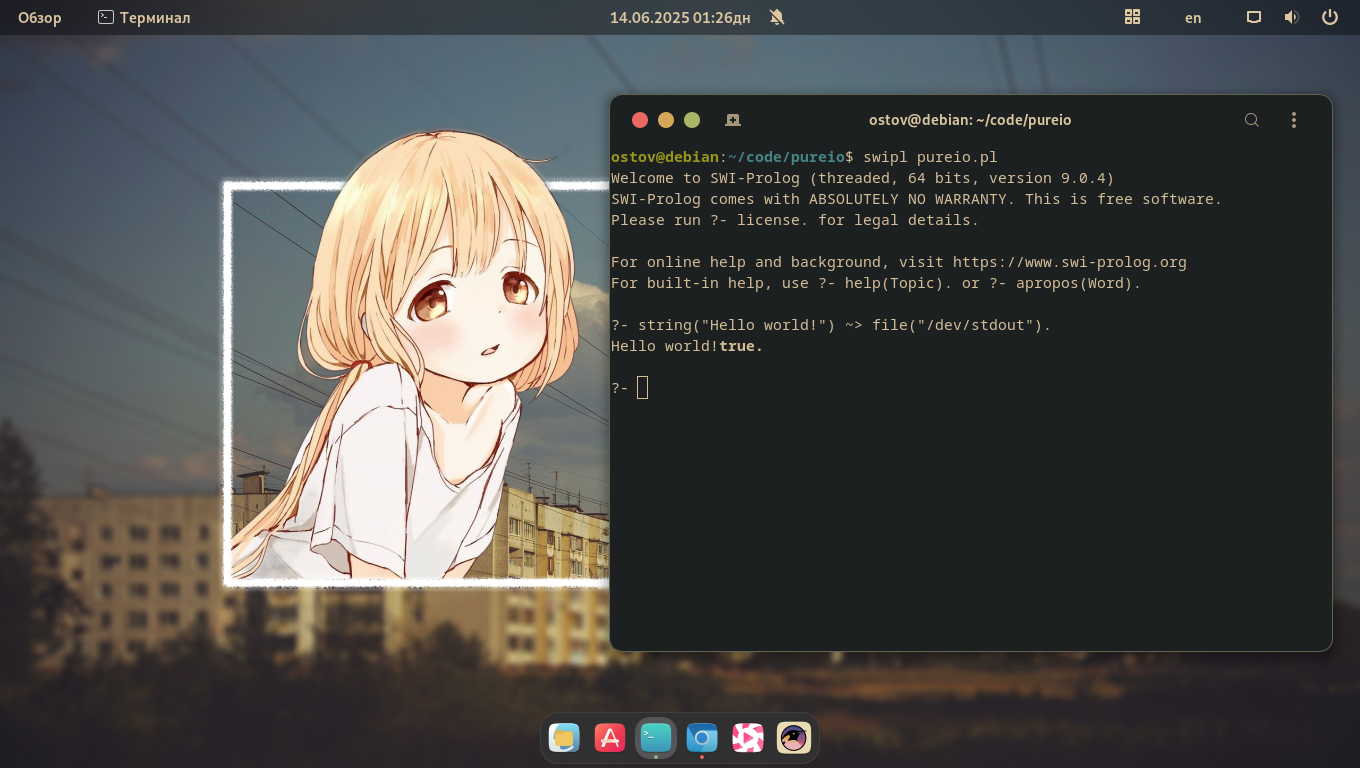The height and width of the screenshot is (768, 1360).
Task: Open the en keyboard layout switcher
Action: tap(1193, 18)
